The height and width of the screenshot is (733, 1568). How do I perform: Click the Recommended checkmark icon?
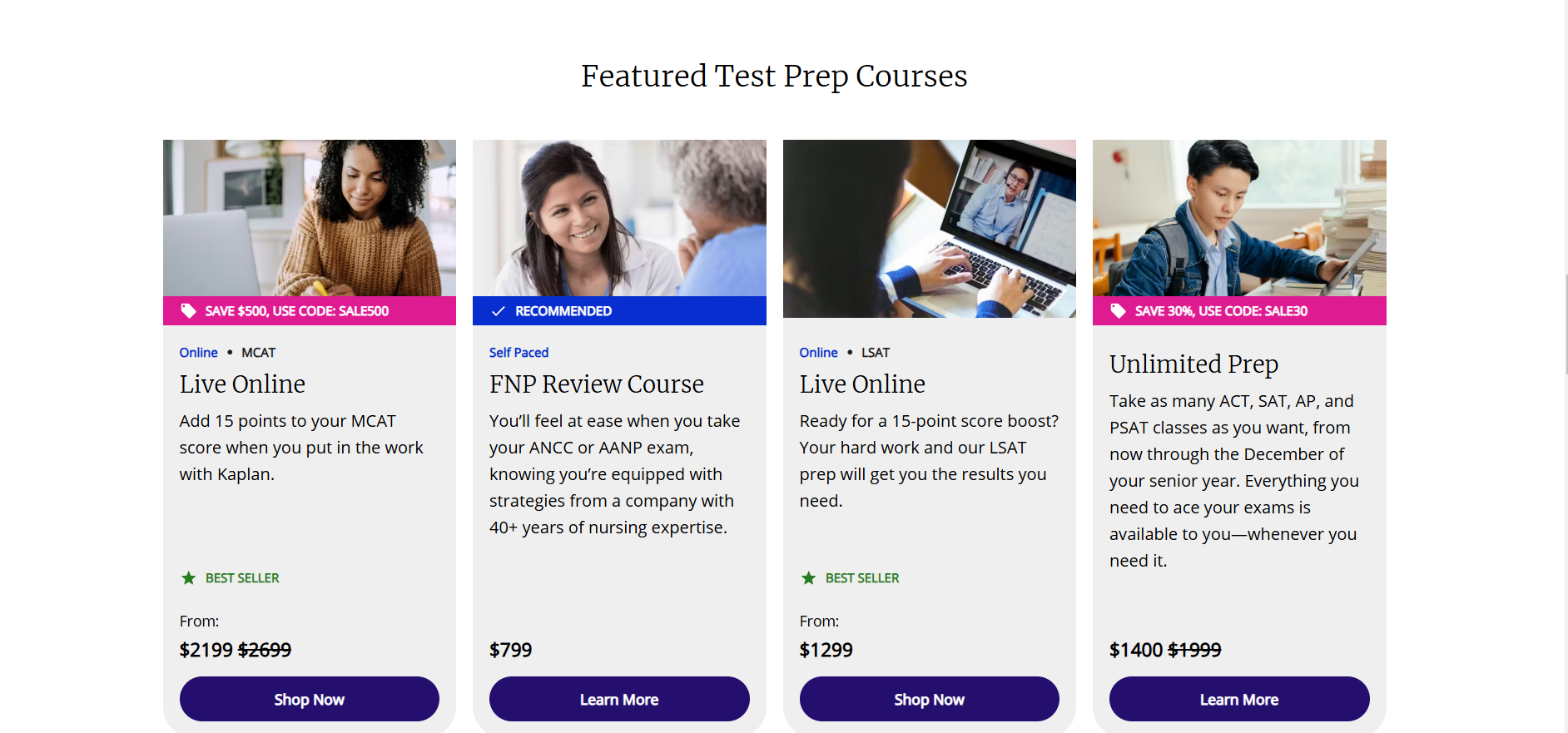pyautogui.click(x=499, y=311)
